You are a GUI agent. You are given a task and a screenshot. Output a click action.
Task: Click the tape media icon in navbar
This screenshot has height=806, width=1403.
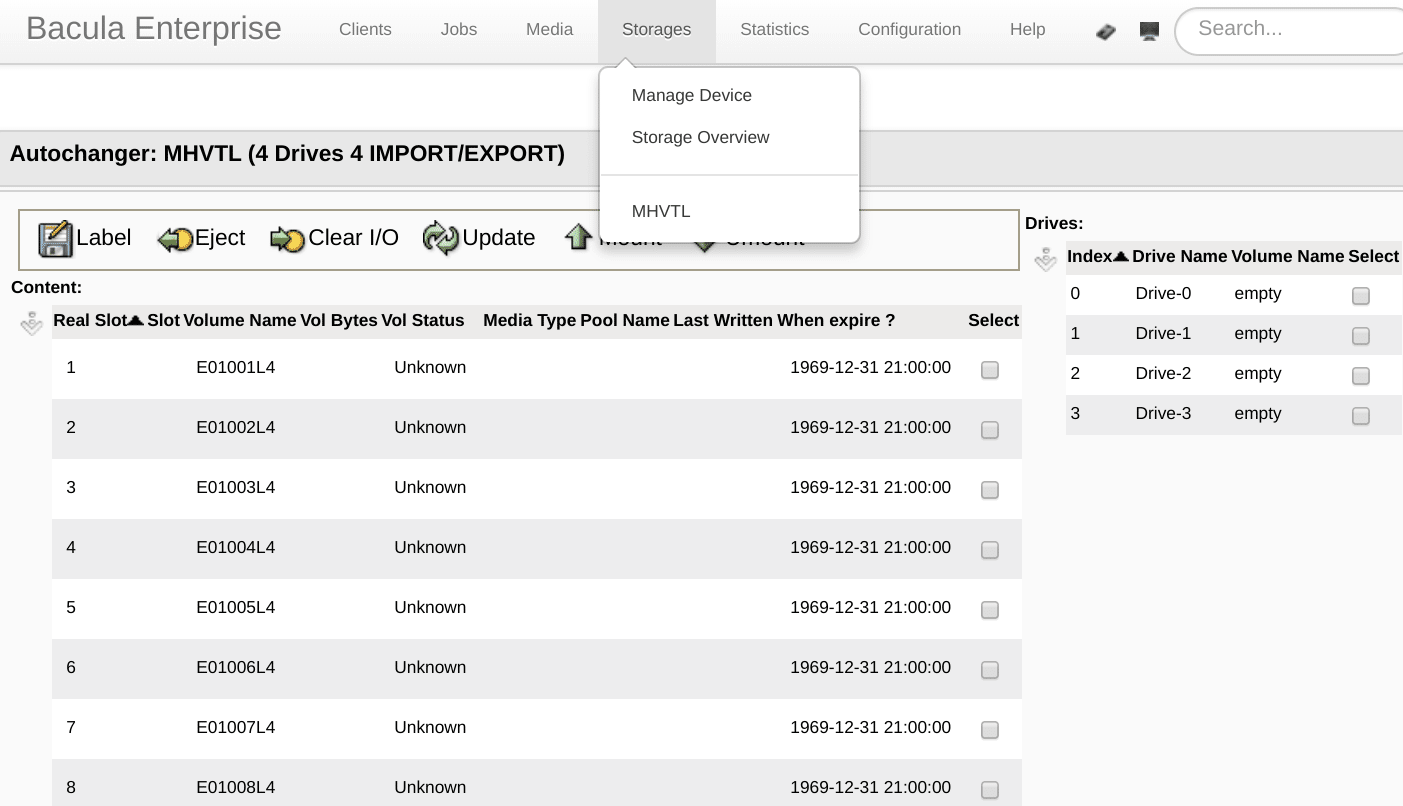pos(1105,31)
